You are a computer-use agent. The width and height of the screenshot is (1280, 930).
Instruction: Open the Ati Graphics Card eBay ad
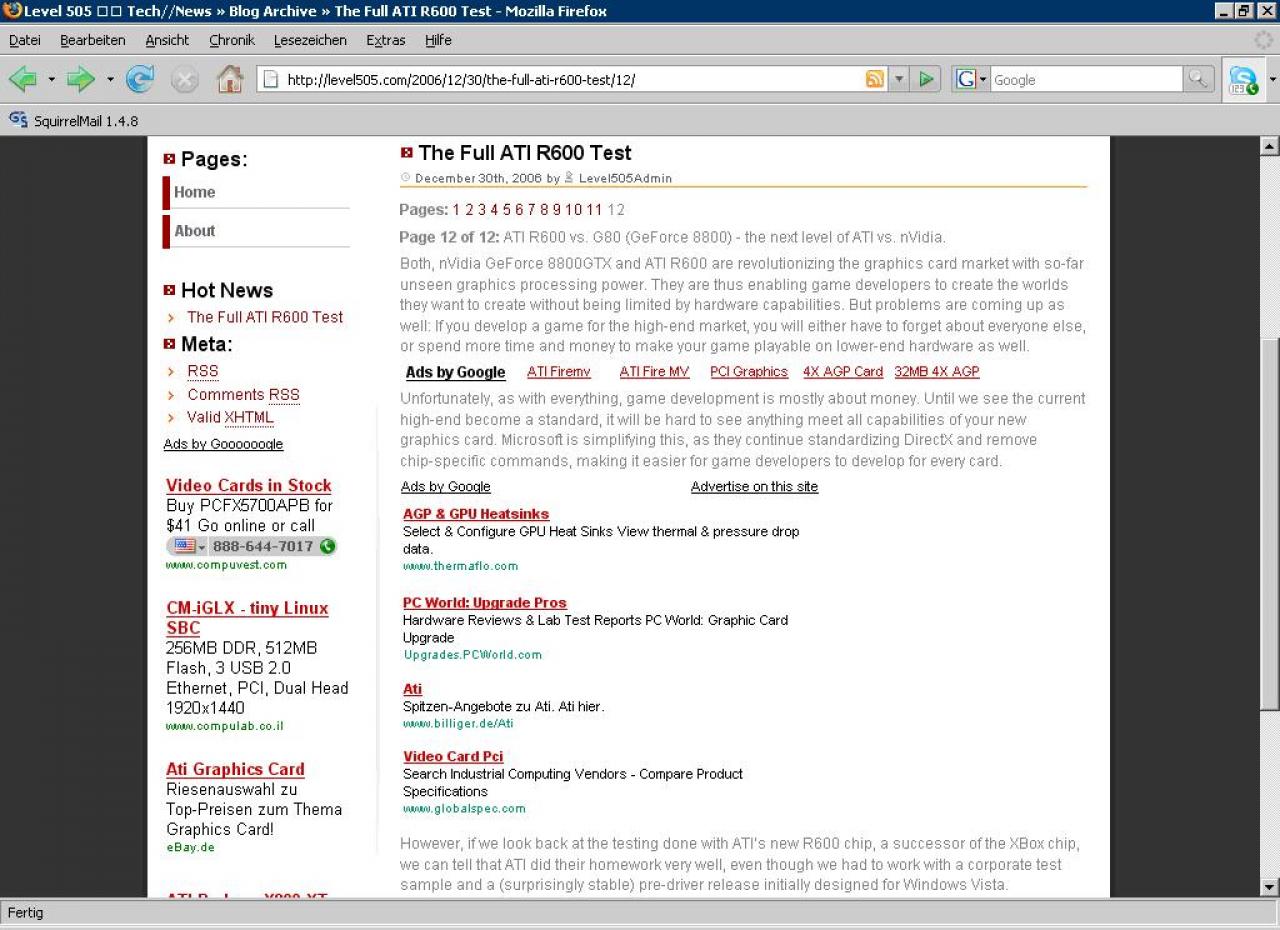(x=235, y=769)
